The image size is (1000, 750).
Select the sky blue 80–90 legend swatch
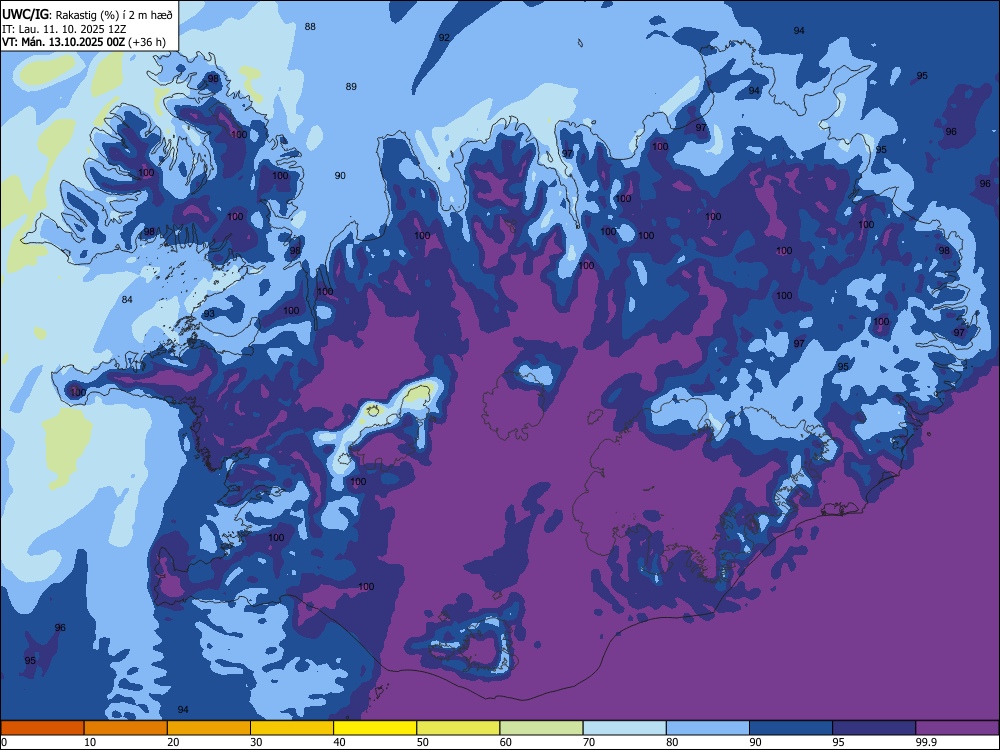point(708,728)
